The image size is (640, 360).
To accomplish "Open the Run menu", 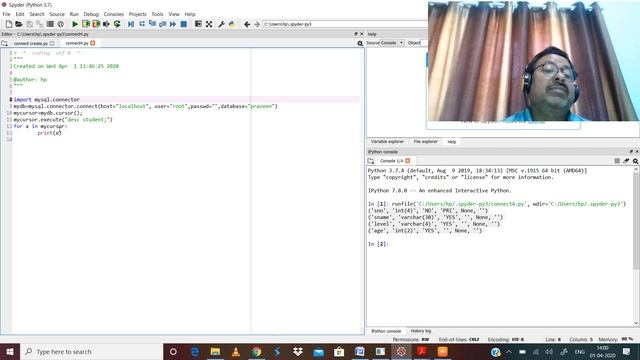I will click(x=74, y=14).
